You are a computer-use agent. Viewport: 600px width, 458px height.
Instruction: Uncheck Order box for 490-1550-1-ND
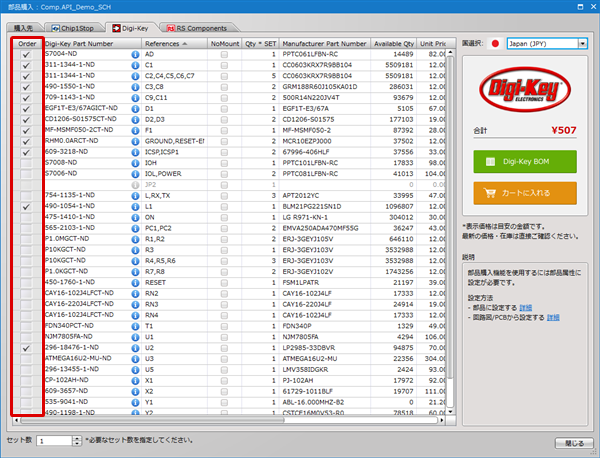26,87
